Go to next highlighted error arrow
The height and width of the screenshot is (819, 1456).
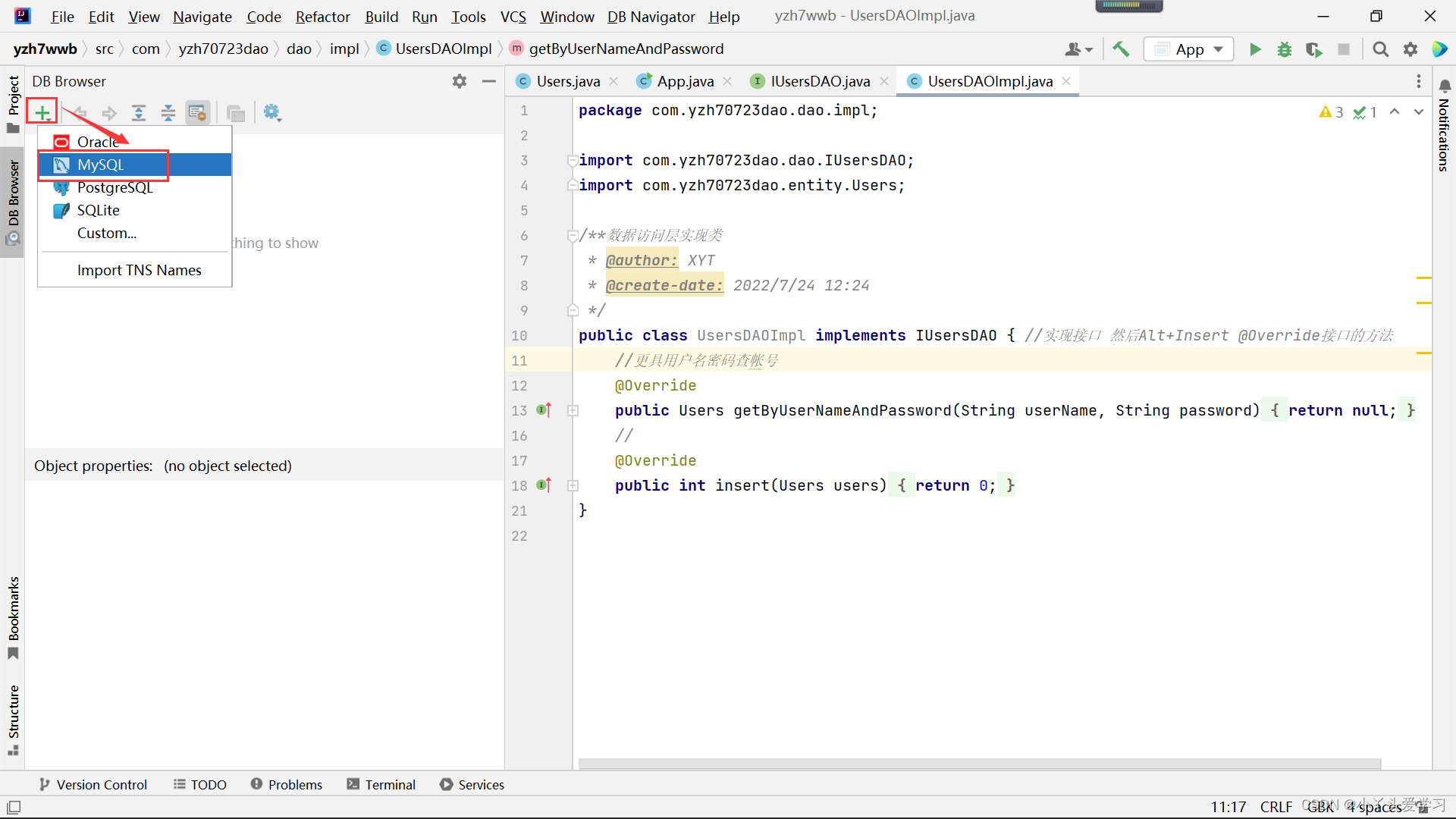pyautogui.click(x=1419, y=111)
